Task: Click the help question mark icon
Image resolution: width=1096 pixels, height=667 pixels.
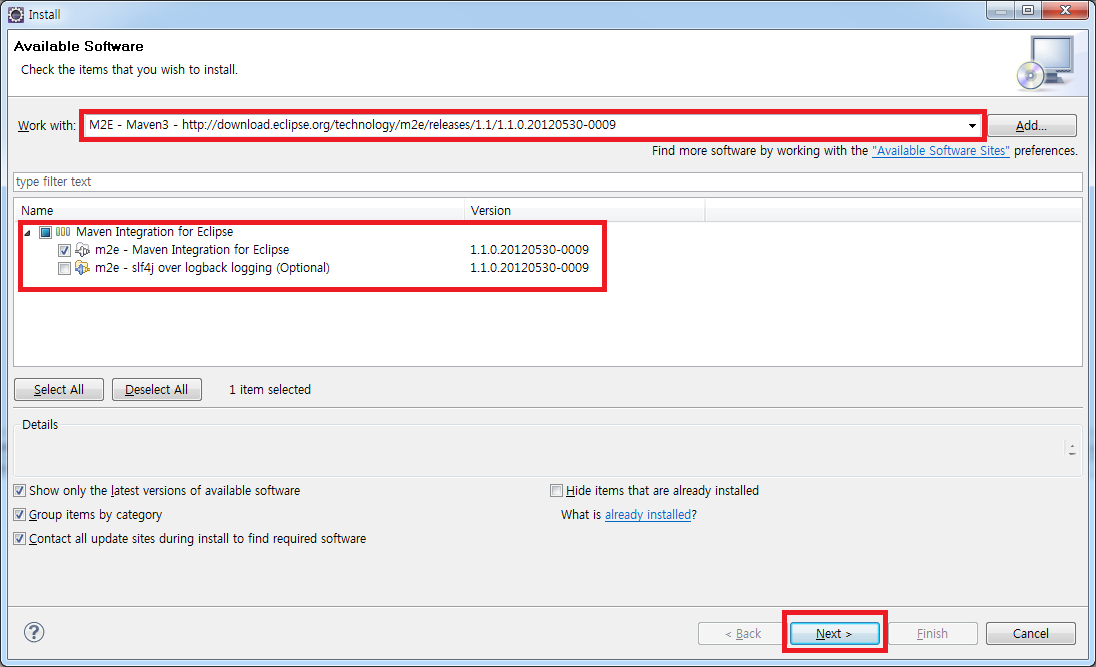Action: click(x=34, y=632)
